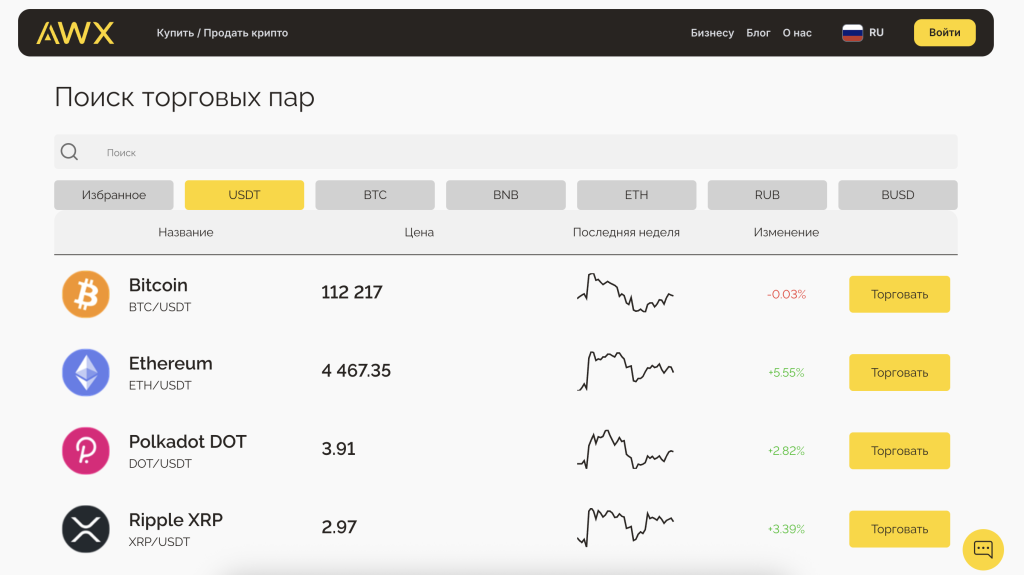Show RUB trading pairs
Screen dimensions: 1024x575
click(x=767, y=195)
